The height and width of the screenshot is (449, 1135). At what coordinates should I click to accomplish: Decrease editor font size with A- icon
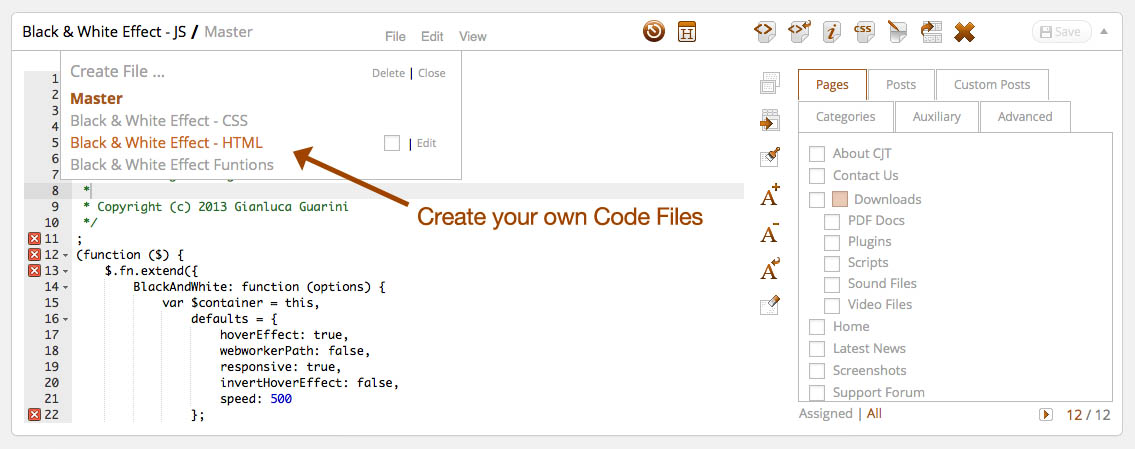point(770,234)
